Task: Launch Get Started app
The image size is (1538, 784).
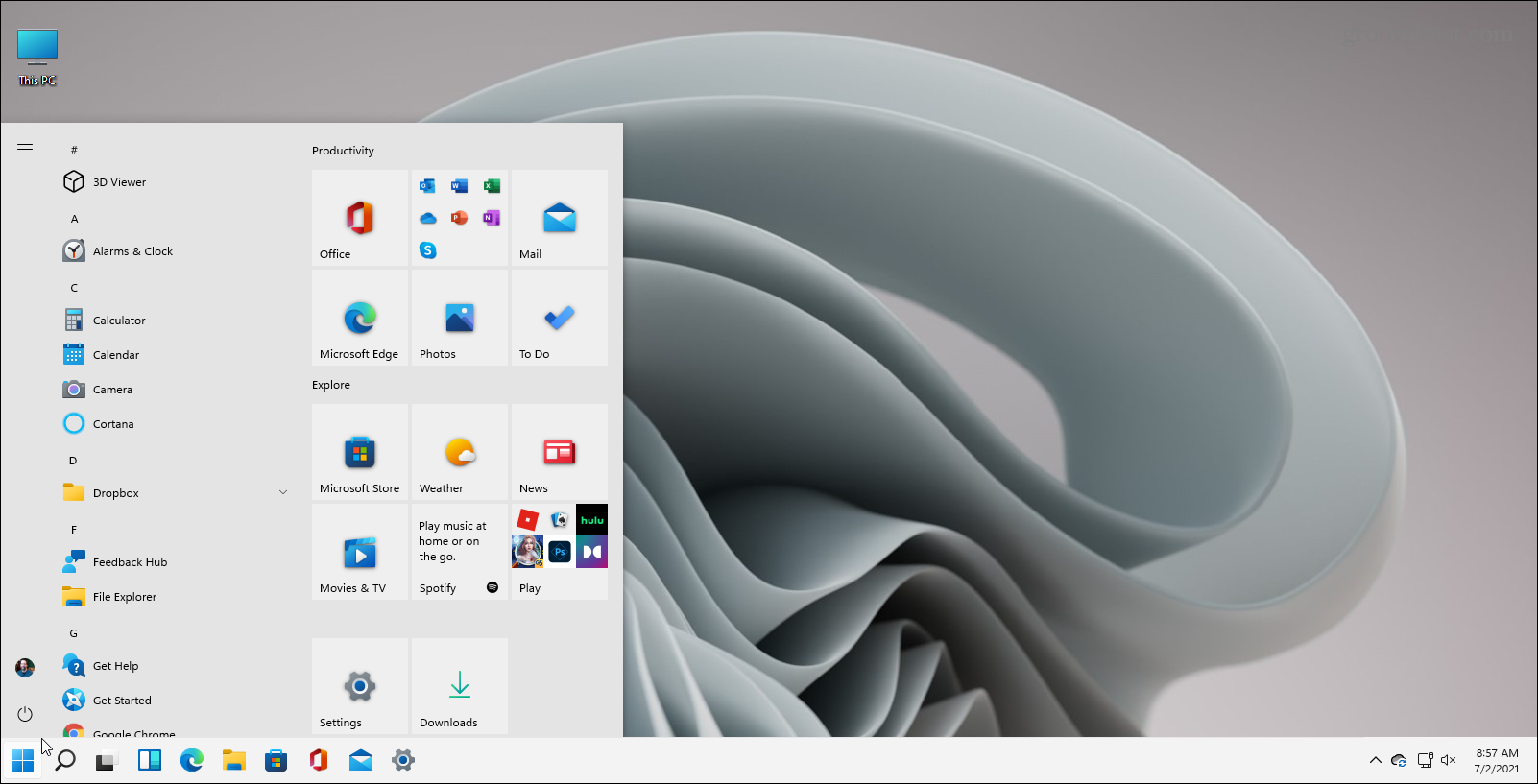Action: (x=176, y=701)
